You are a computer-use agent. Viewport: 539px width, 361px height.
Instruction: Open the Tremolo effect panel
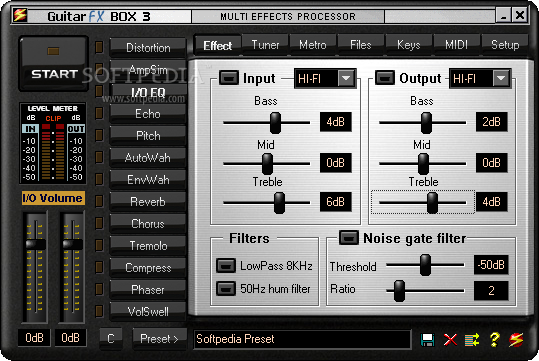[148, 245]
